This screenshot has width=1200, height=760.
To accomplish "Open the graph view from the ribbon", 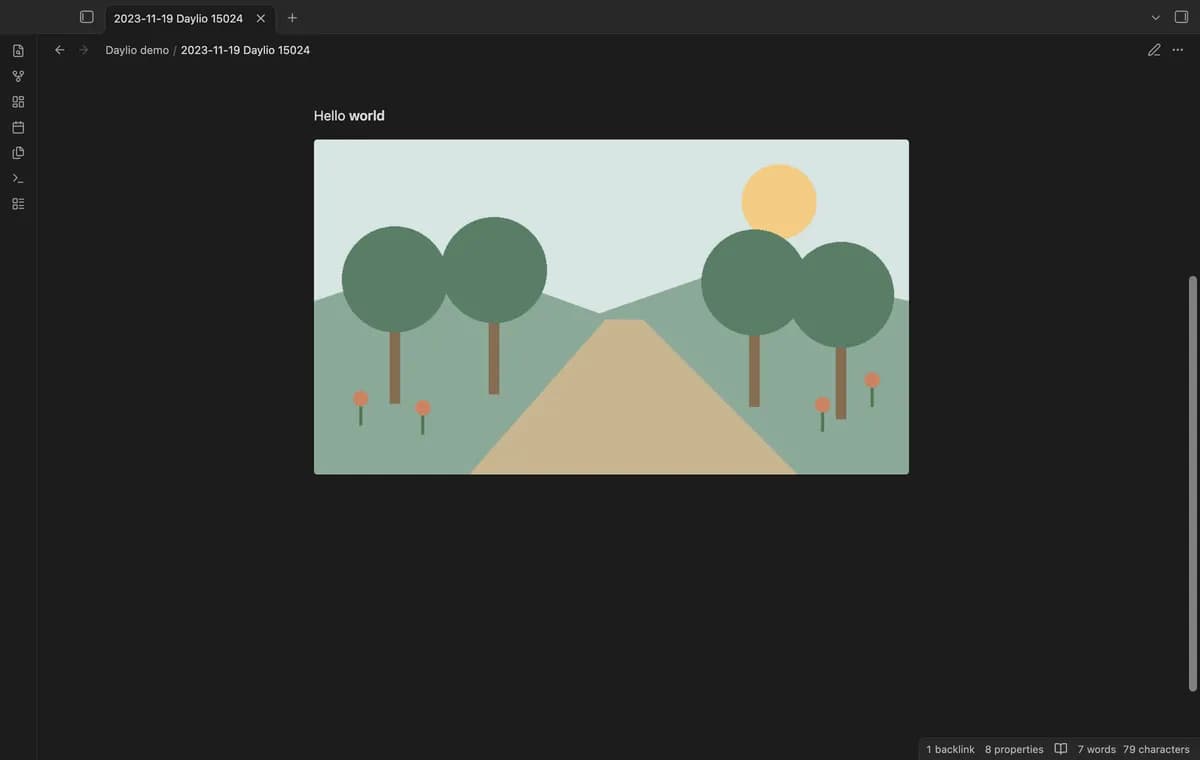I will pos(18,76).
